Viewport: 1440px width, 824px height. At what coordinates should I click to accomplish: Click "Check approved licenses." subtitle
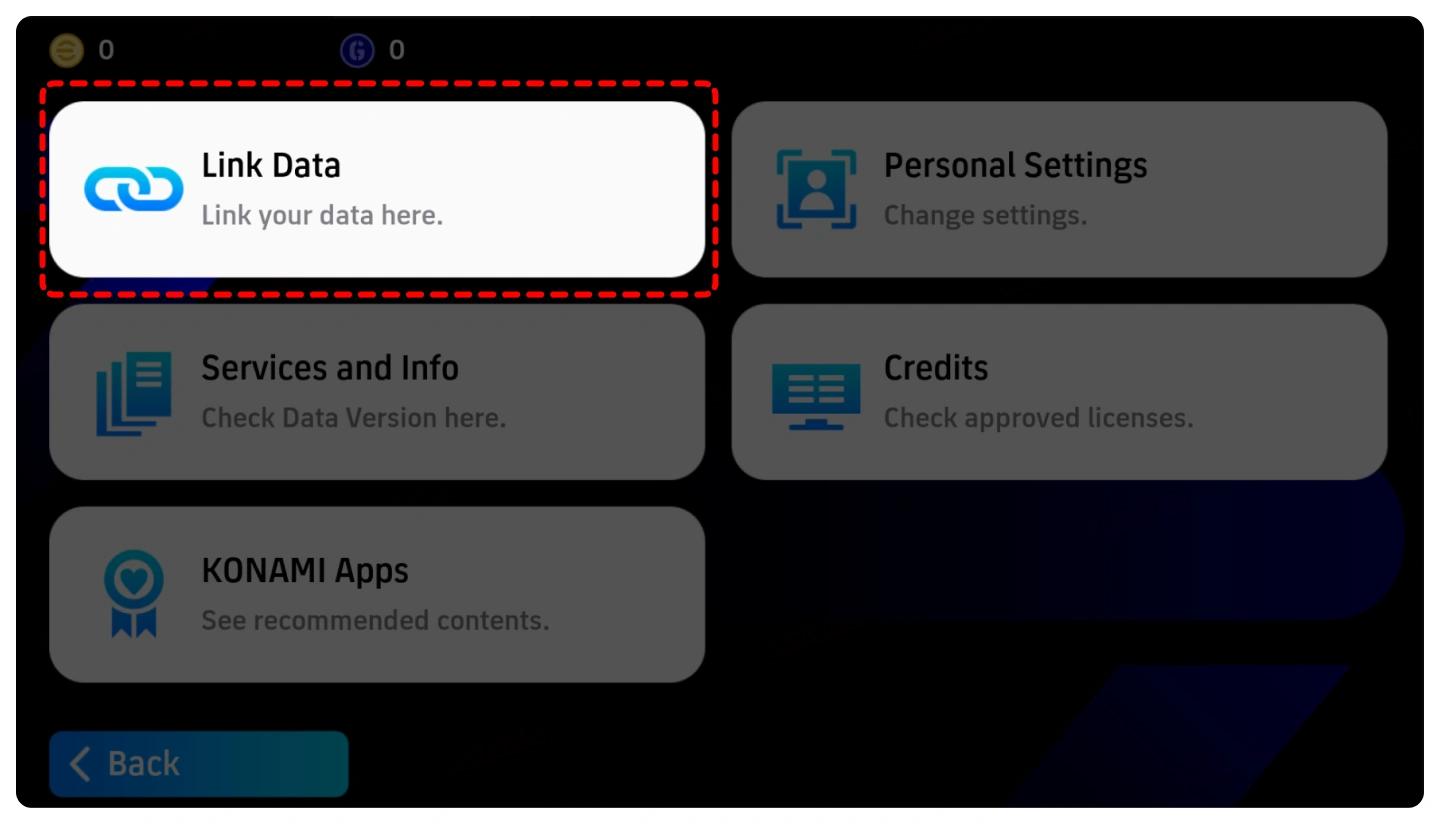[1039, 418]
